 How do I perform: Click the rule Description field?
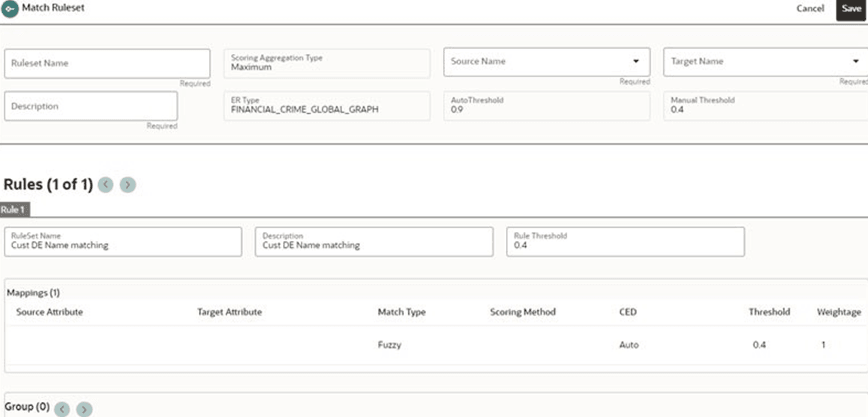[x=374, y=241]
